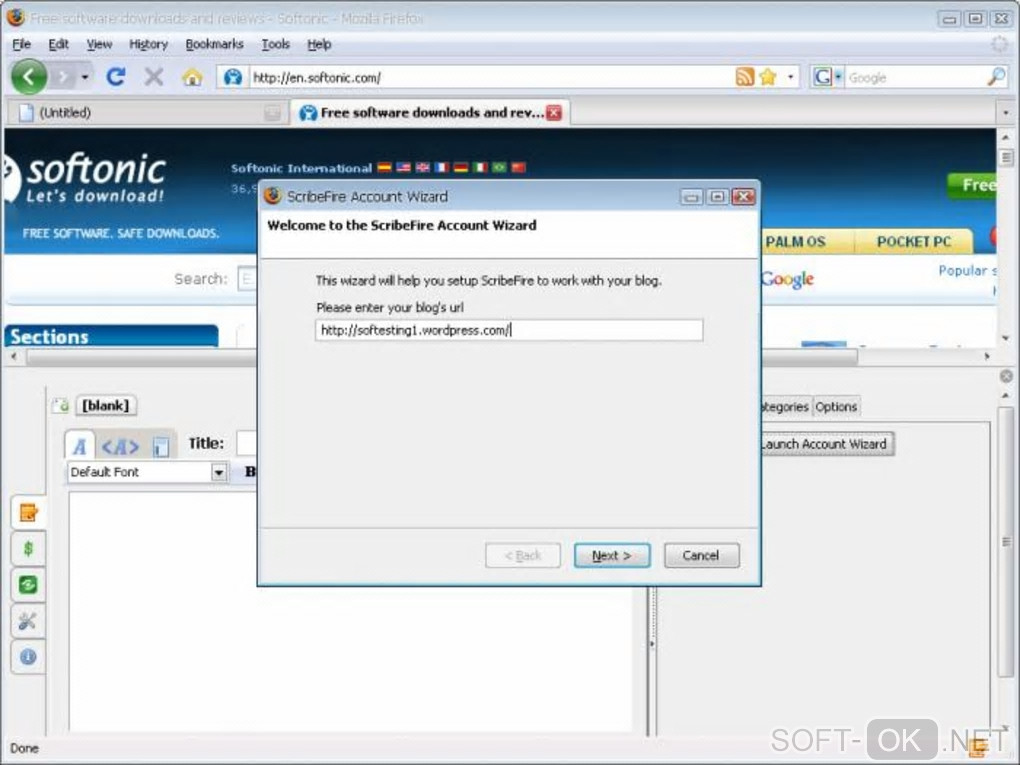Open the Tools menu

[x=275, y=44]
